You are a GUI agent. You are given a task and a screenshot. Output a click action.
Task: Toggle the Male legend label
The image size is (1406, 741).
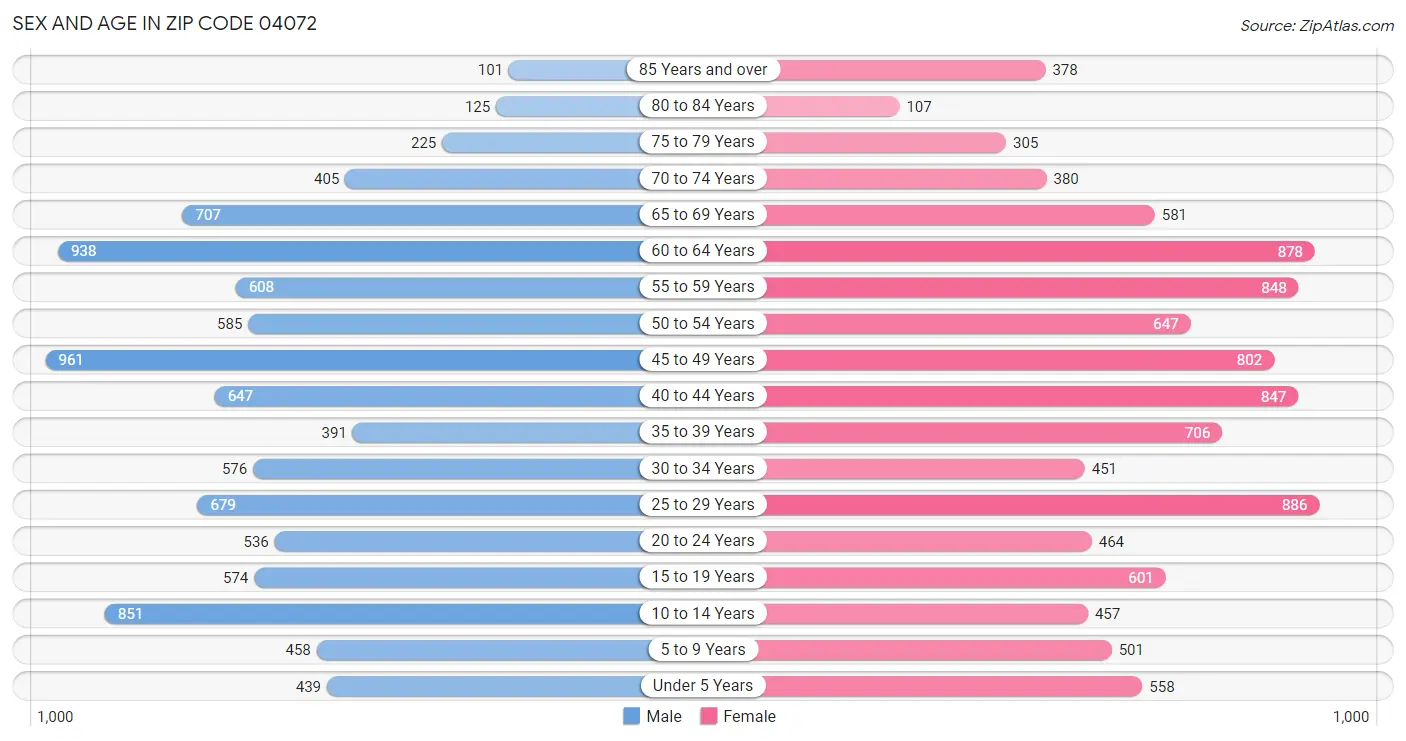tap(664, 716)
